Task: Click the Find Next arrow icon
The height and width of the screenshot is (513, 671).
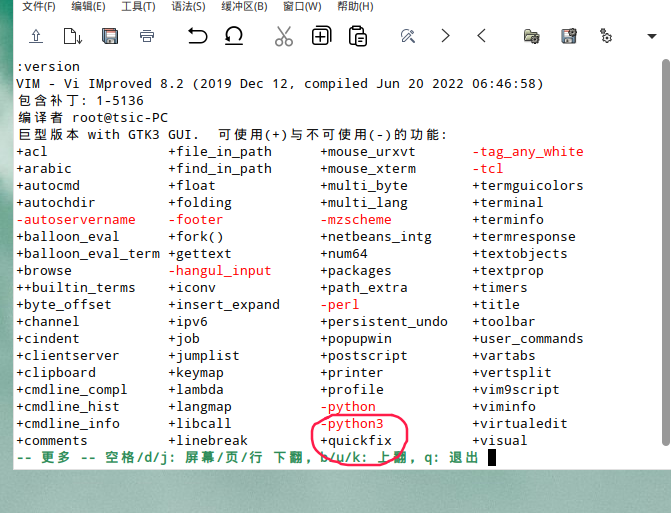Action: pyautogui.click(x=445, y=36)
